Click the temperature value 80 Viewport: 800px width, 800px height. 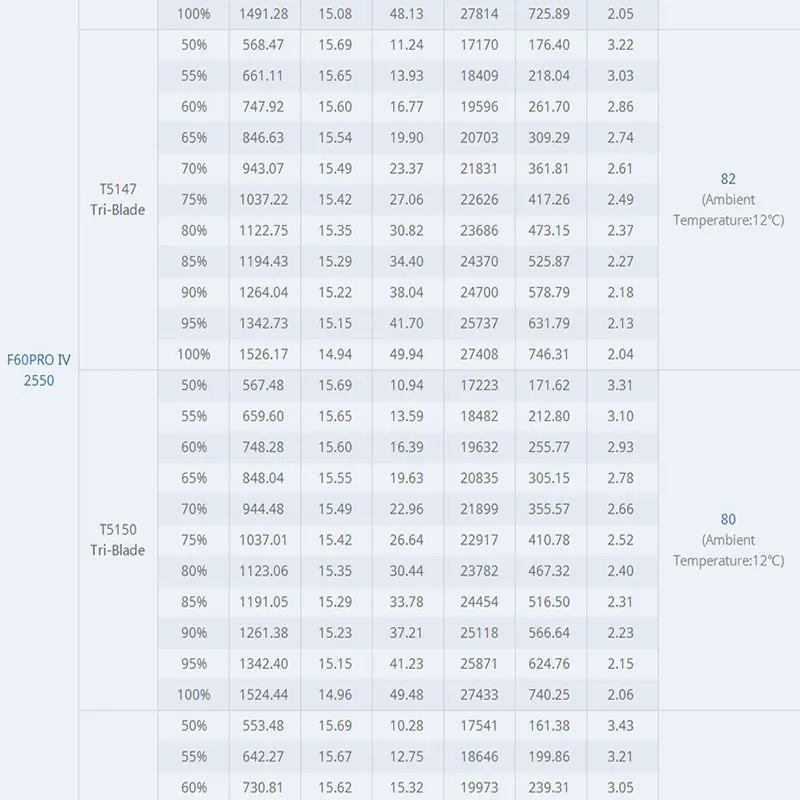tap(728, 519)
